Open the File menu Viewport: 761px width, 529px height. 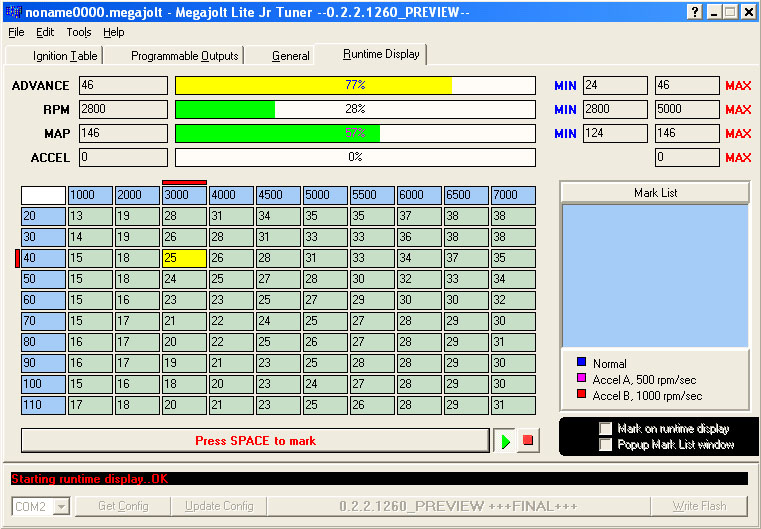16,33
